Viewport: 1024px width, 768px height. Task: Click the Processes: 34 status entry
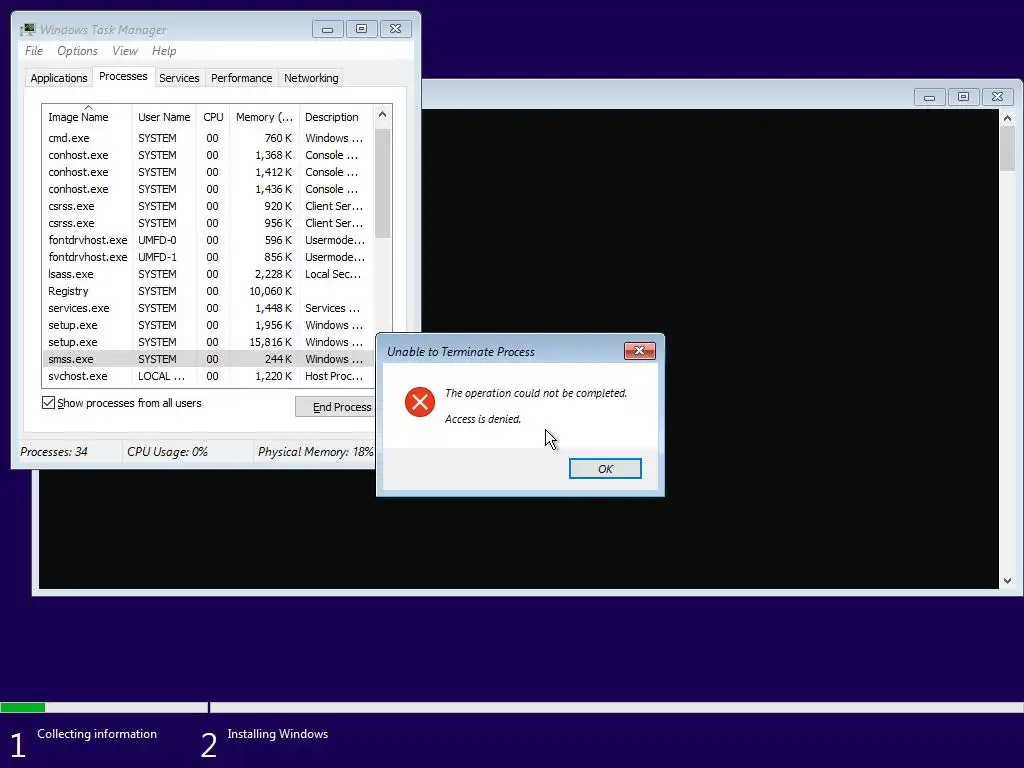coord(54,451)
